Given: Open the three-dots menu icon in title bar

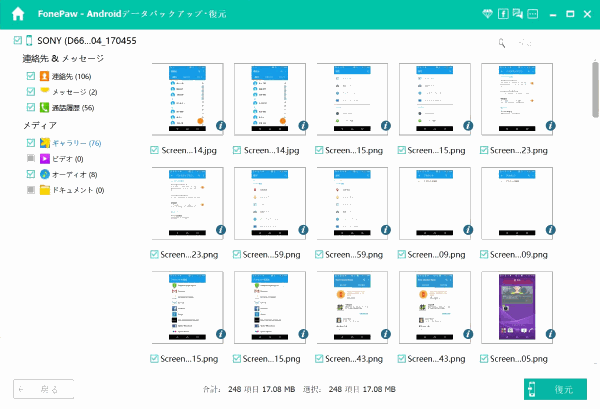Looking at the screenshot, I should 533,14.
